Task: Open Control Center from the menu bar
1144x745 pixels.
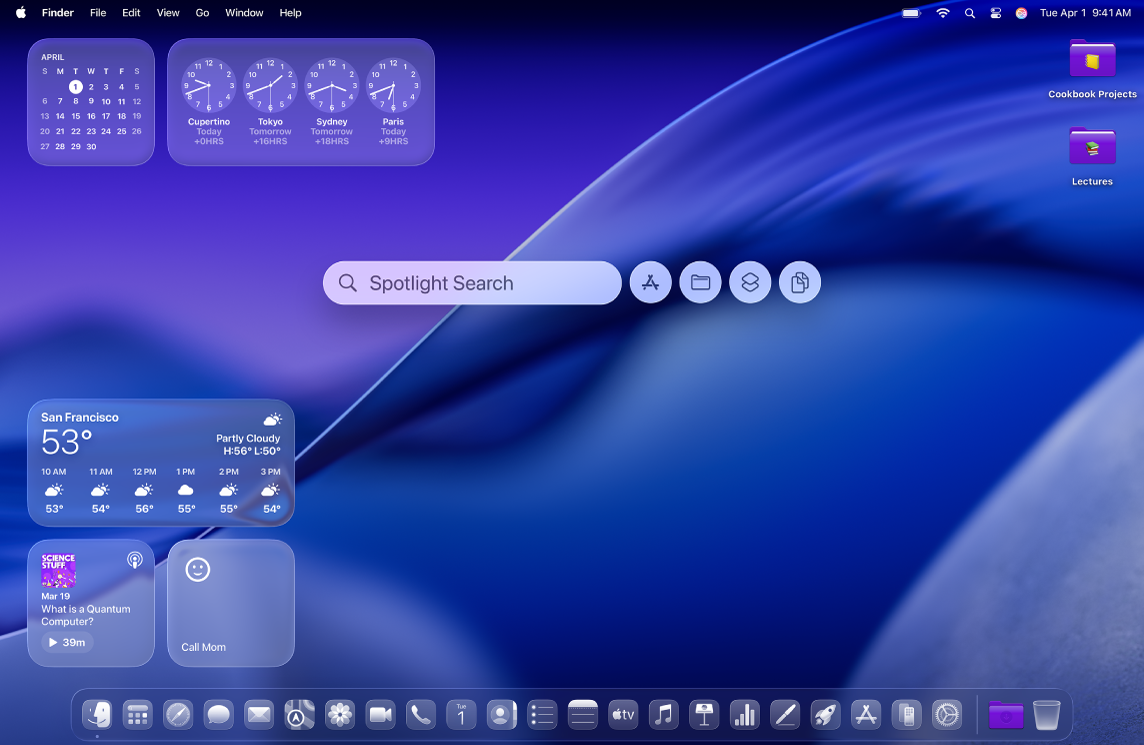Action: click(995, 13)
